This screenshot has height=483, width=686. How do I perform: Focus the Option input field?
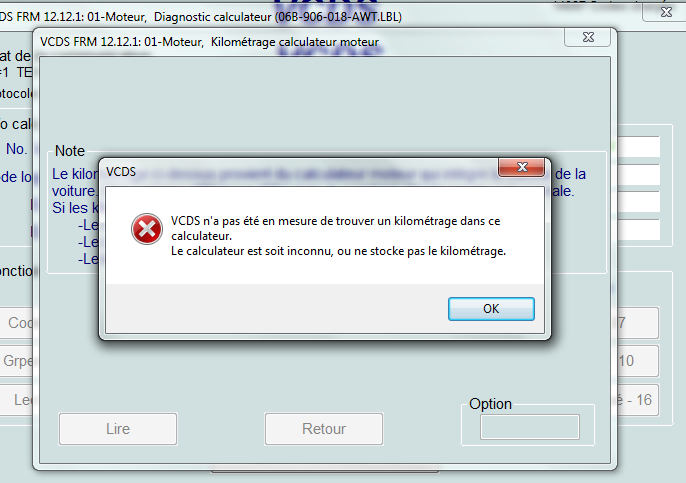point(530,427)
